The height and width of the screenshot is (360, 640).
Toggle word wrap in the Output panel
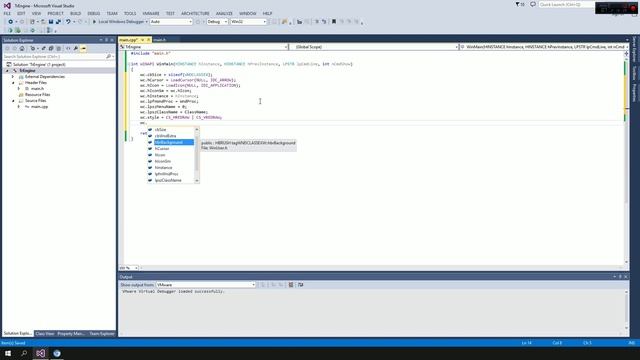click(300, 285)
